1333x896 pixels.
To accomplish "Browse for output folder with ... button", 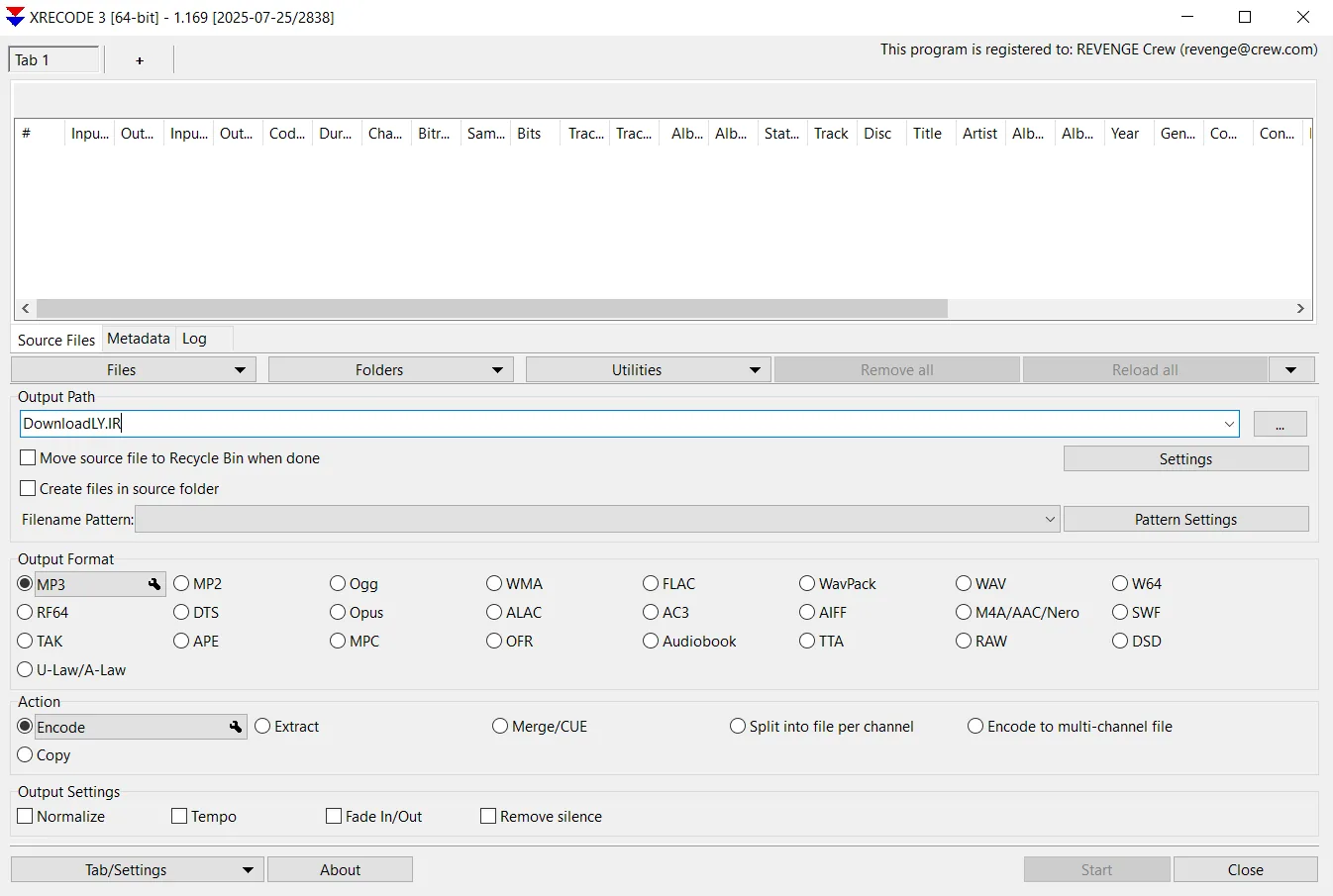I will click(x=1281, y=424).
